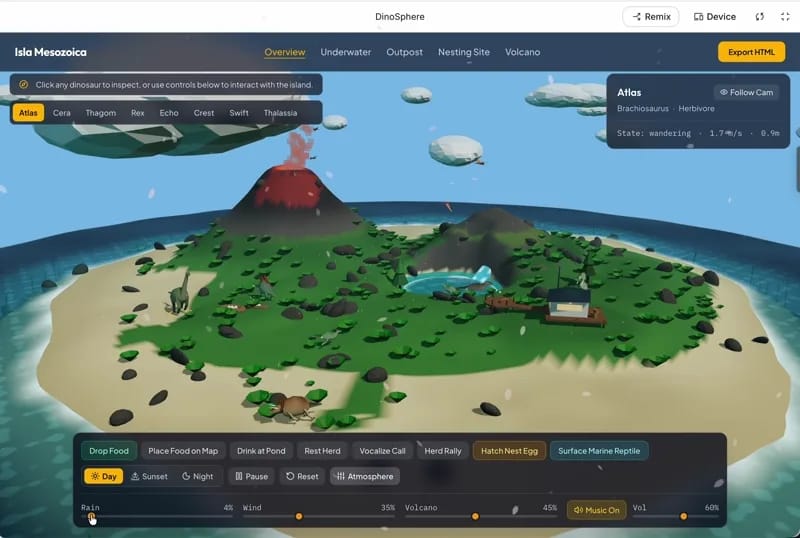800x538 pixels.
Task: Click the compass icon in hint bar
Action: point(23,85)
